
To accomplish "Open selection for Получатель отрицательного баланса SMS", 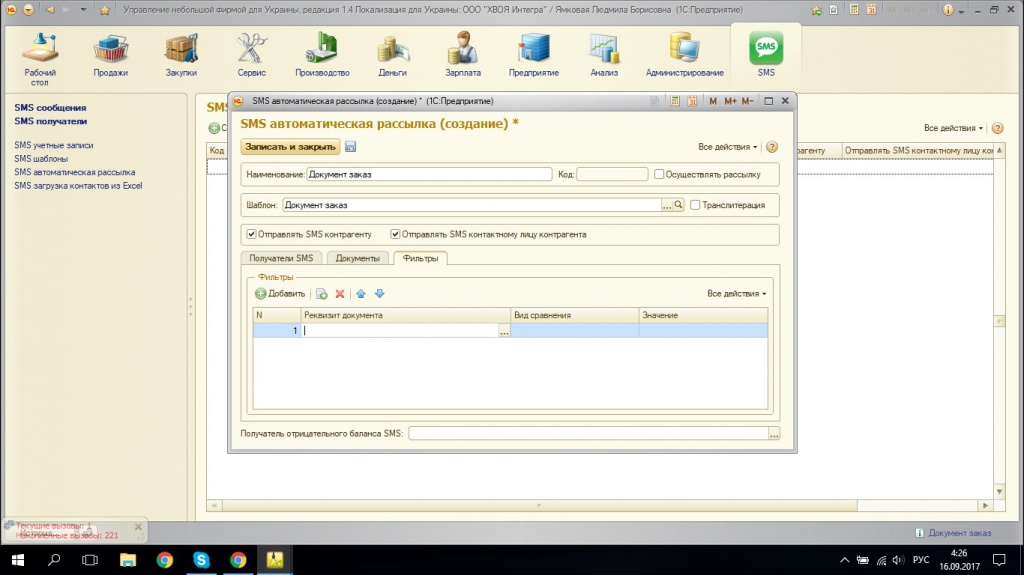I will (774, 434).
